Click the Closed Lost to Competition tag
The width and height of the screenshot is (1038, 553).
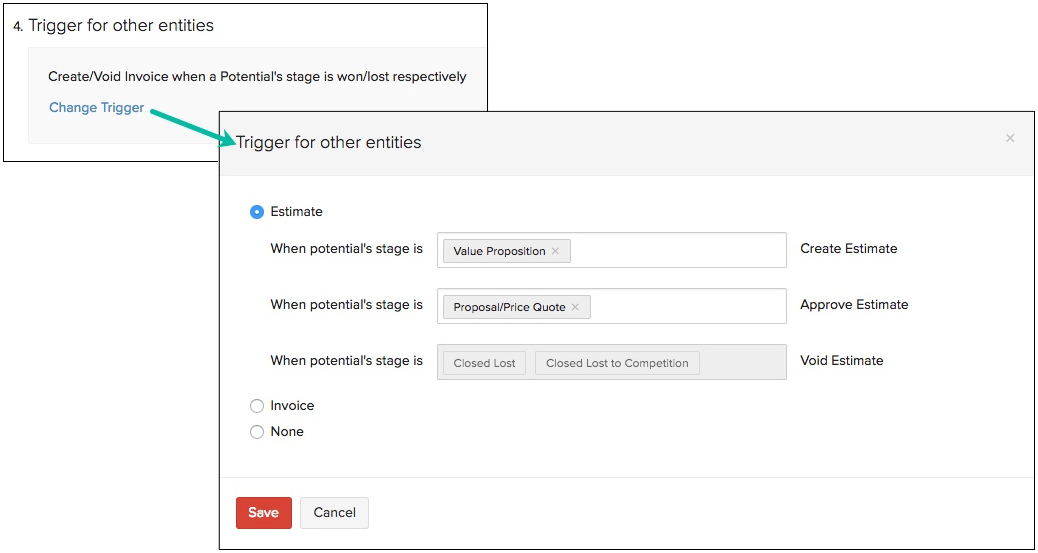point(617,363)
